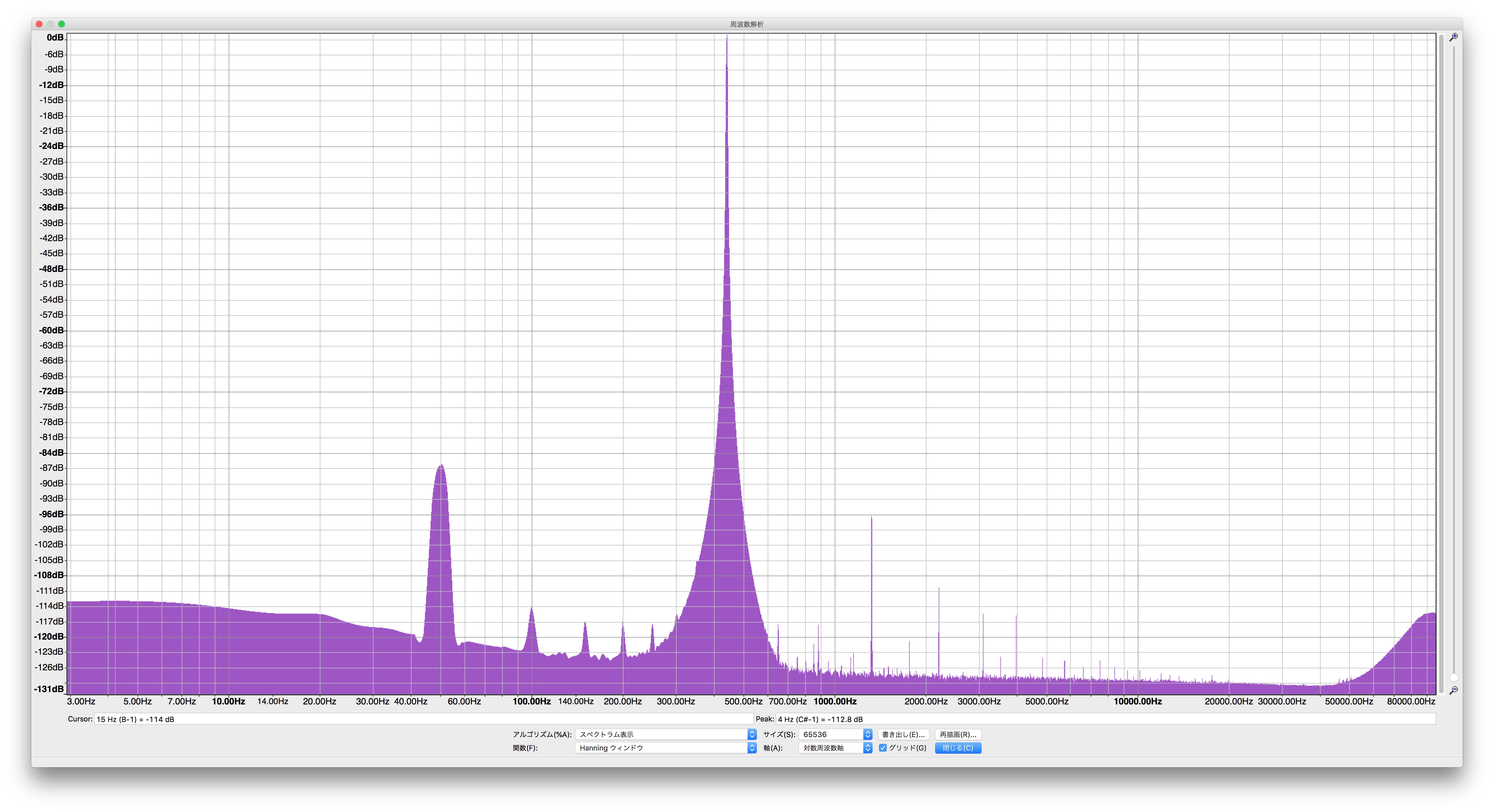The width and height of the screenshot is (1494, 812).
Task: Click the Cursor readout field
Action: pyautogui.click(x=423, y=719)
